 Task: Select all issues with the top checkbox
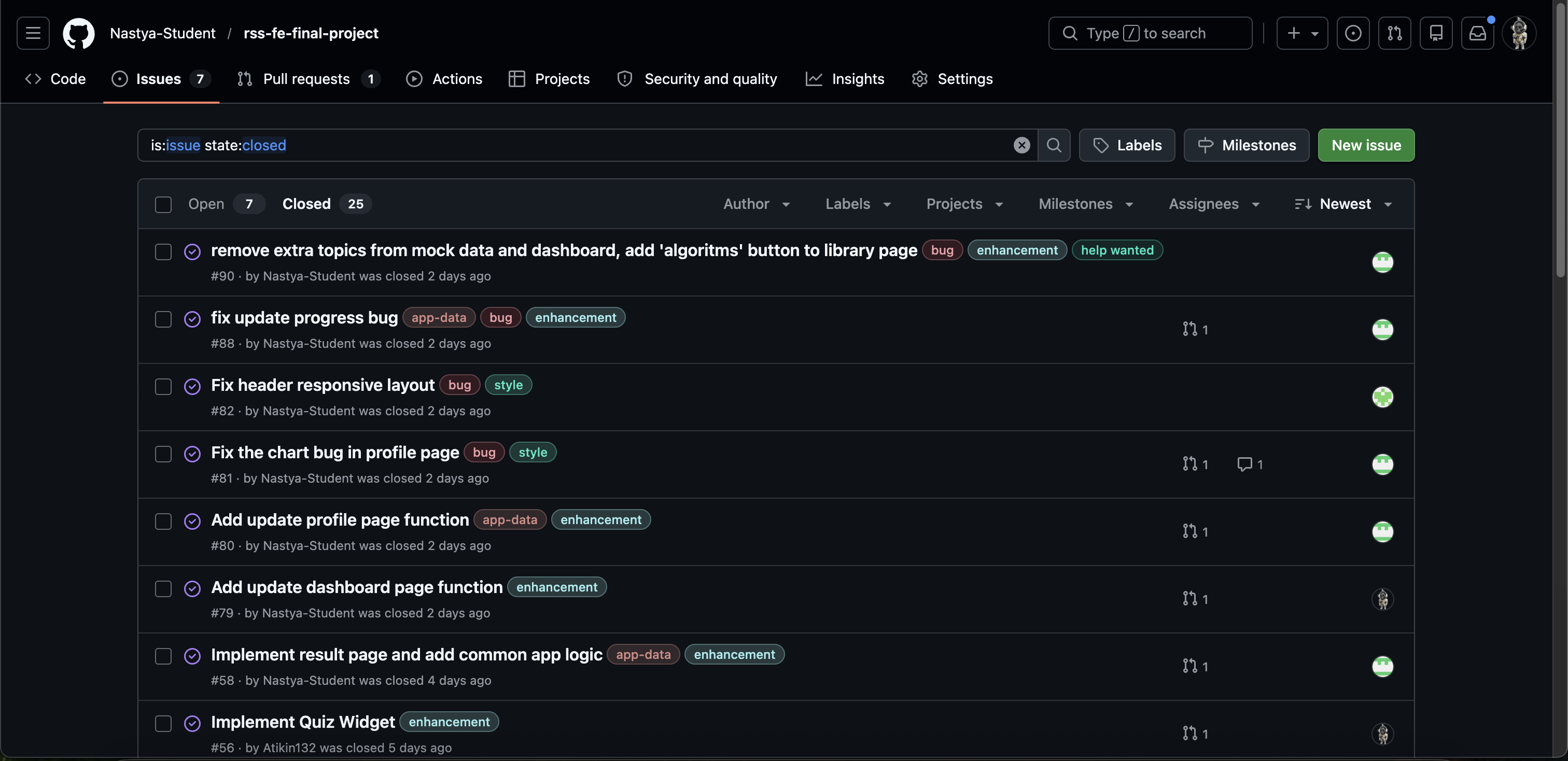[163, 204]
